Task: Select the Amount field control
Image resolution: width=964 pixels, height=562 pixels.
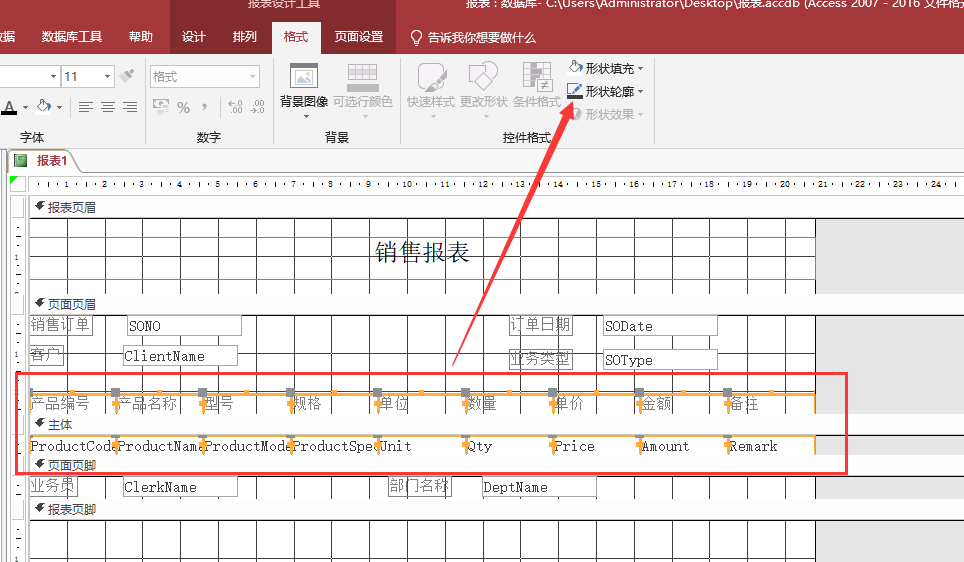Action: pyautogui.click(x=683, y=446)
